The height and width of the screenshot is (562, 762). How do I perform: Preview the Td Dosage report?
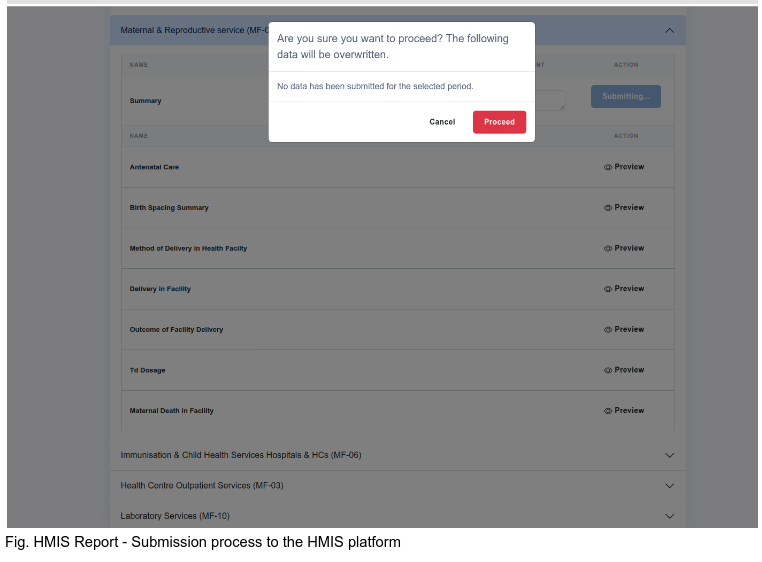pos(624,370)
